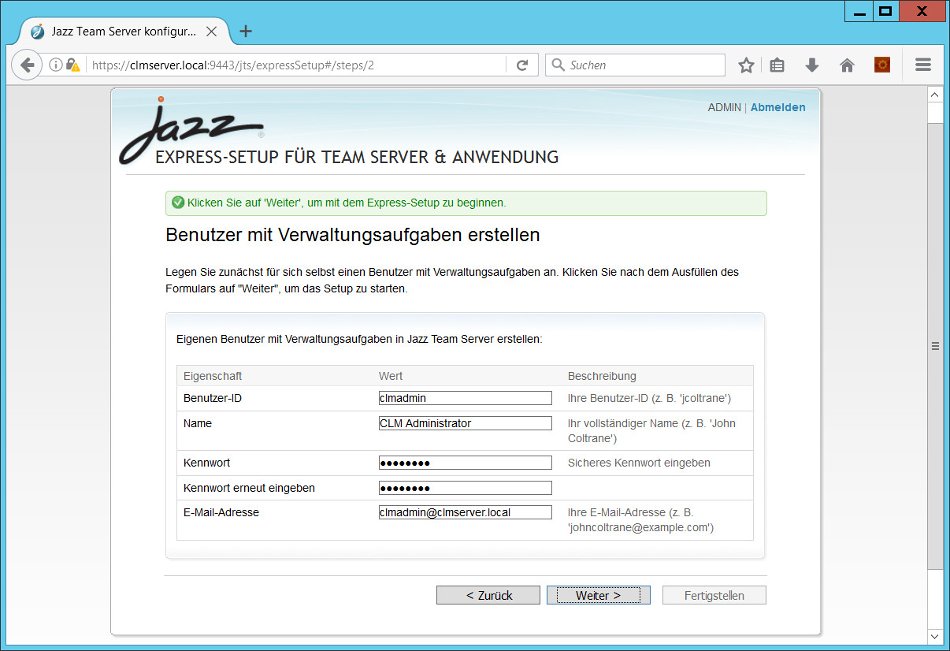Reload the page with the refresh icon
The width and height of the screenshot is (950, 651).
pyautogui.click(x=522, y=65)
